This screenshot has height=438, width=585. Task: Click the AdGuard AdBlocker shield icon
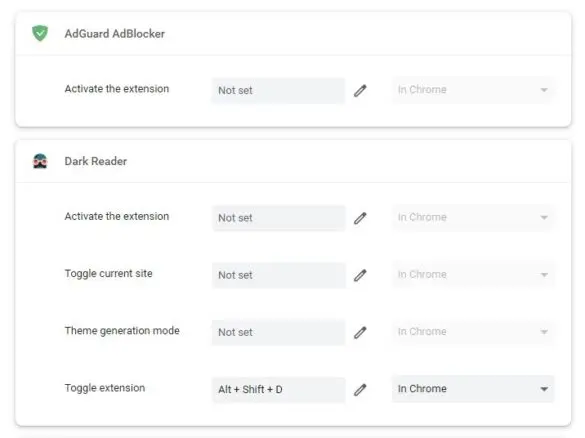click(x=40, y=33)
